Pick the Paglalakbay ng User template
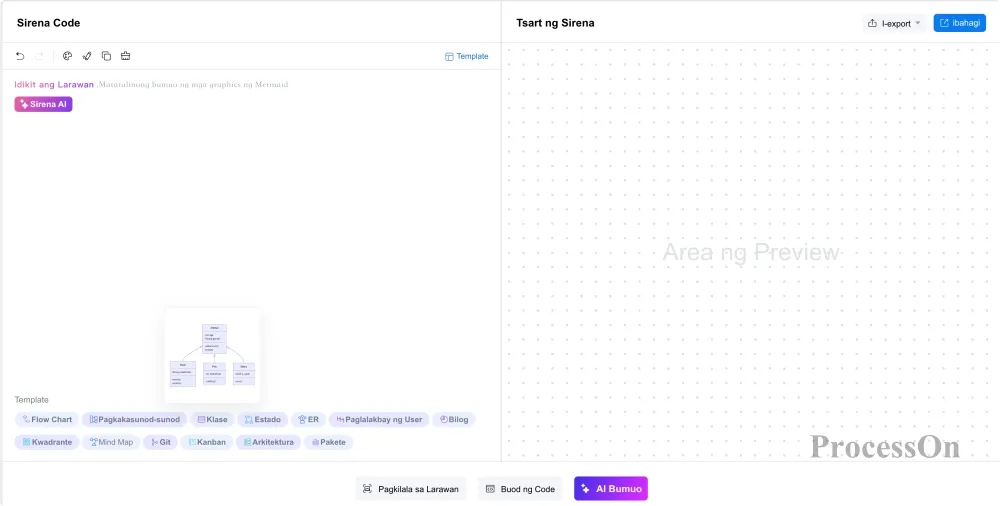 coord(379,419)
